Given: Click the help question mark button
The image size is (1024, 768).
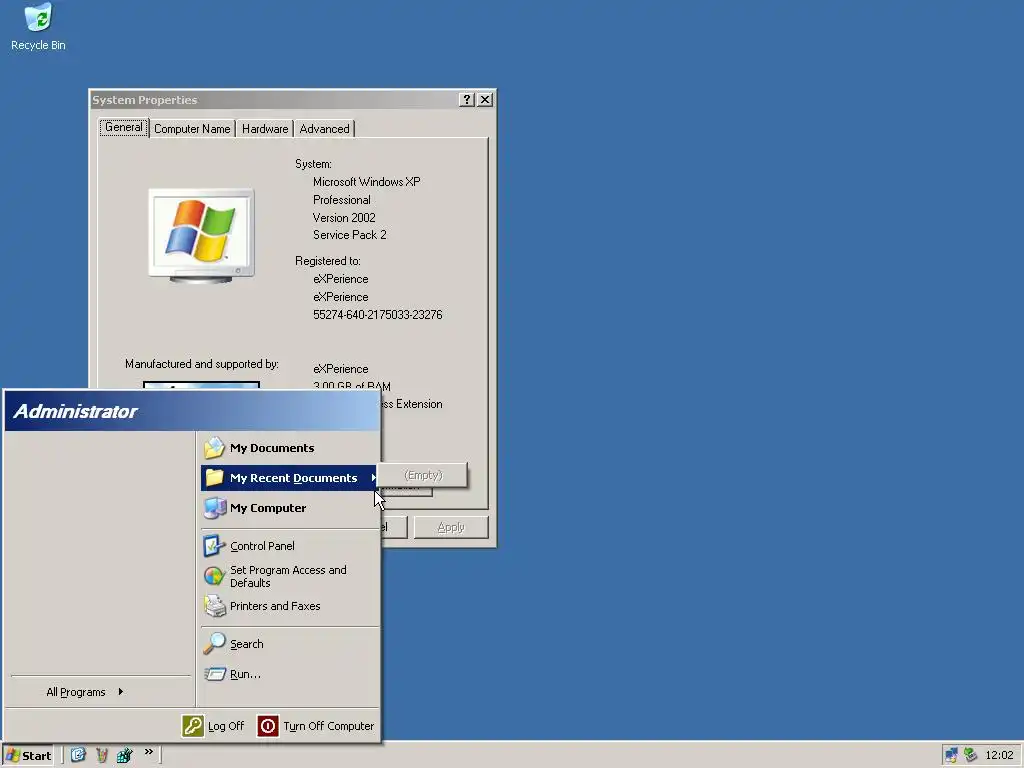Looking at the screenshot, I should click(x=466, y=99).
